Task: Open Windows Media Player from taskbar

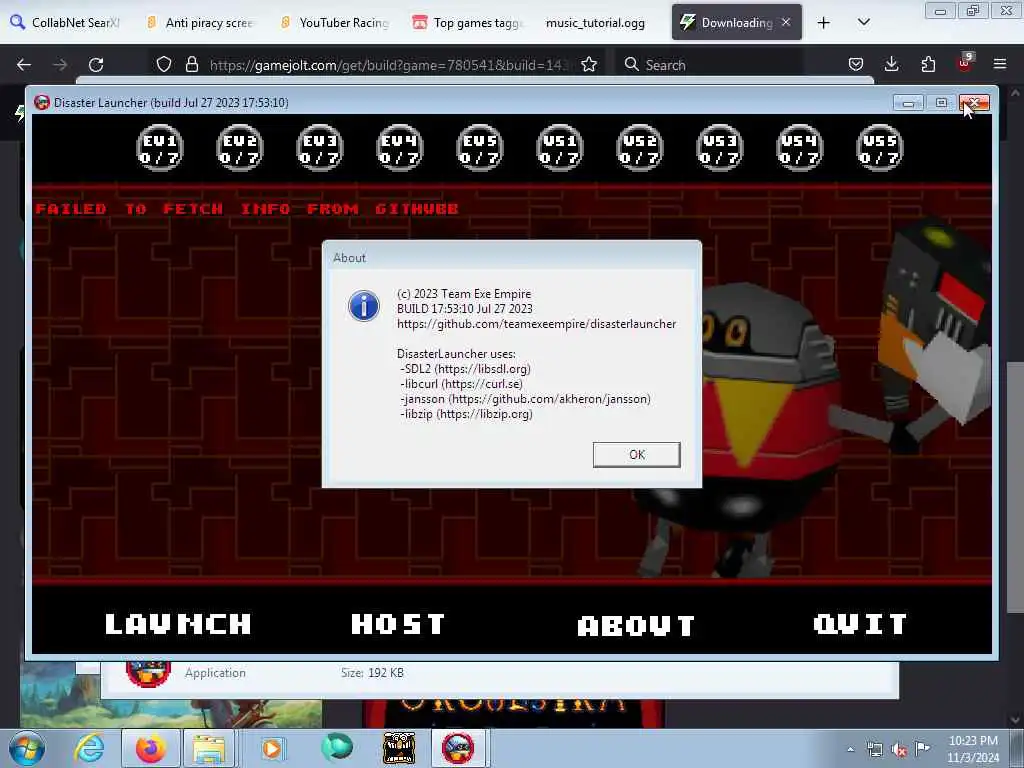Action: tap(272, 748)
